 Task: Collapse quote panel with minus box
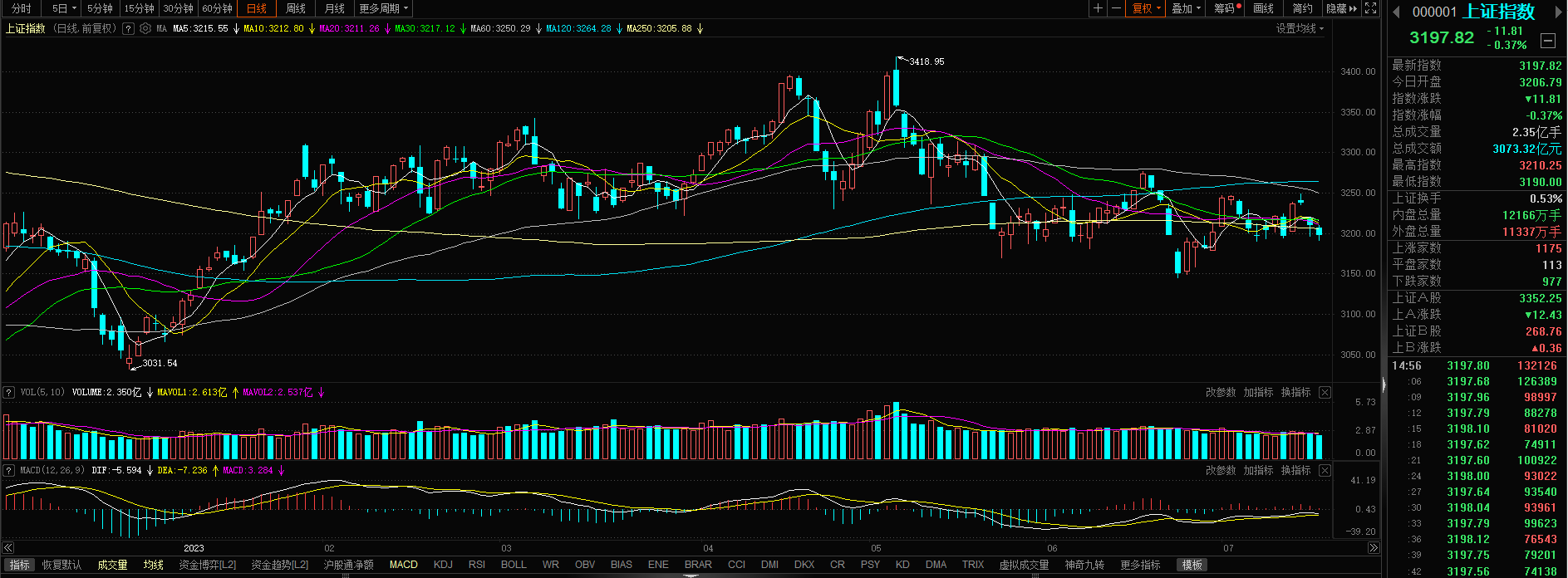[1547, 40]
